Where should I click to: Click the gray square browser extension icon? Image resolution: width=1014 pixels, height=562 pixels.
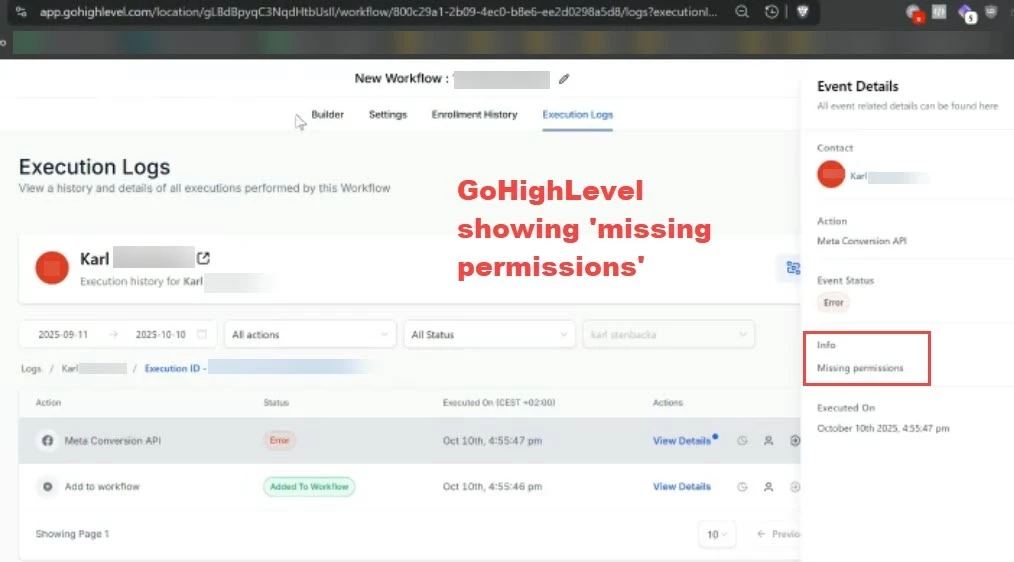click(939, 12)
